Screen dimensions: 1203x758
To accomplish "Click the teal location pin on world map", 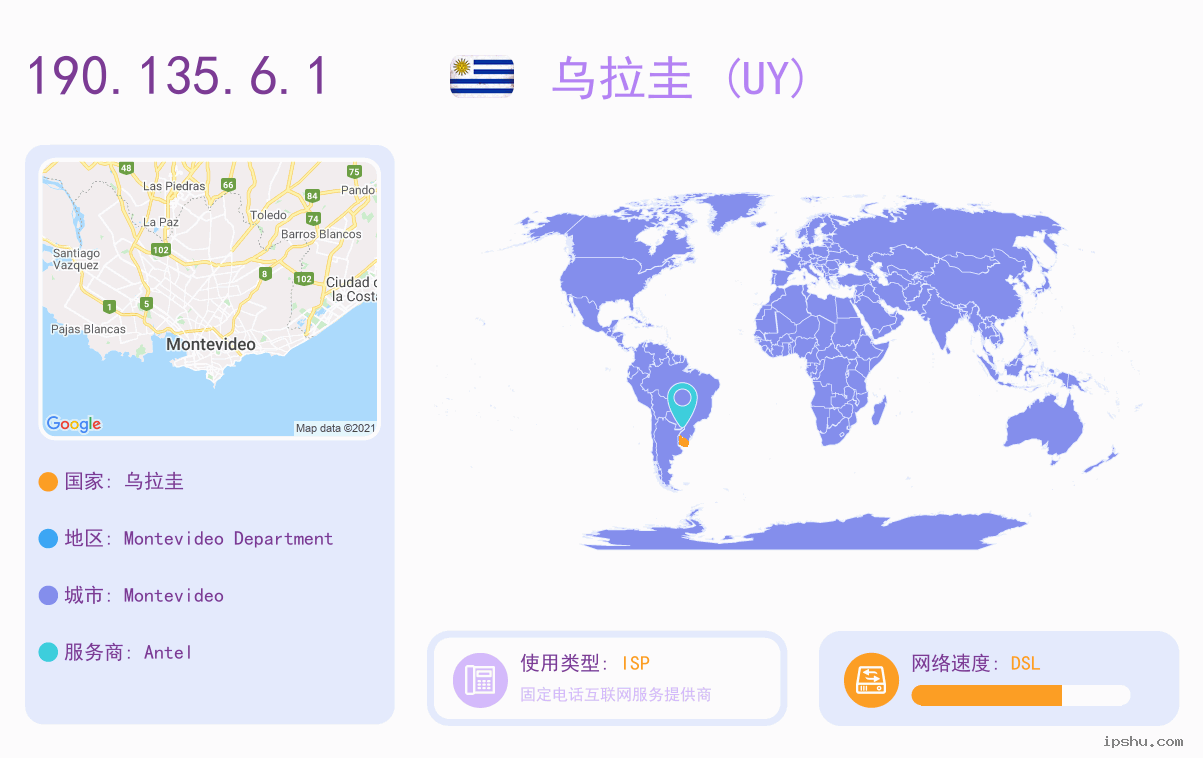I will [682, 406].
